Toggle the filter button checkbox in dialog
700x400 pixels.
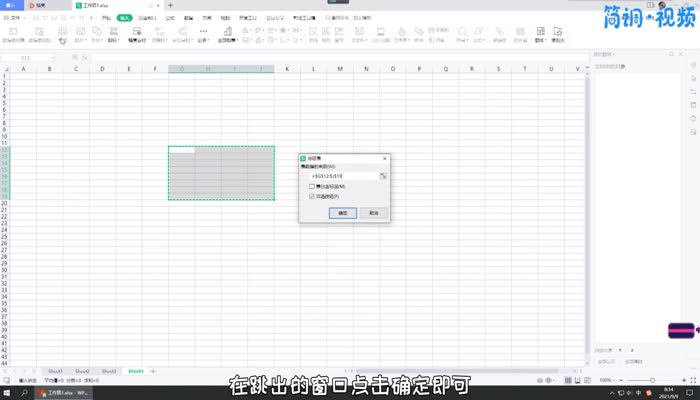pos(312,197)
